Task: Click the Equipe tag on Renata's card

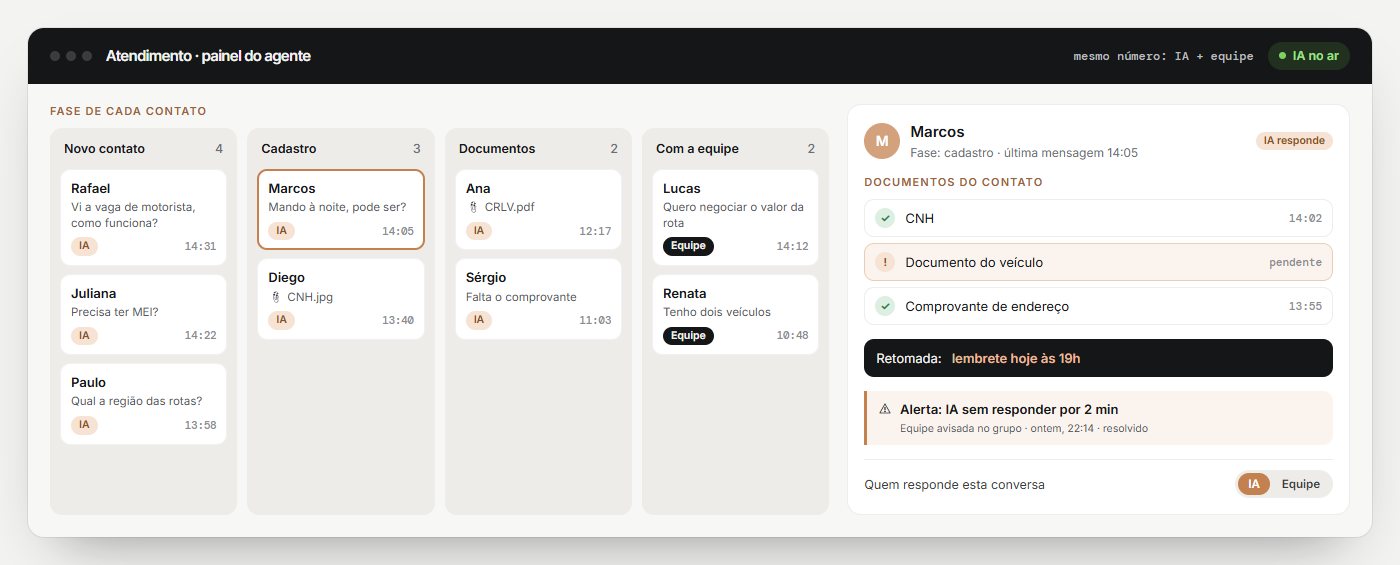Action: [688, 335]
